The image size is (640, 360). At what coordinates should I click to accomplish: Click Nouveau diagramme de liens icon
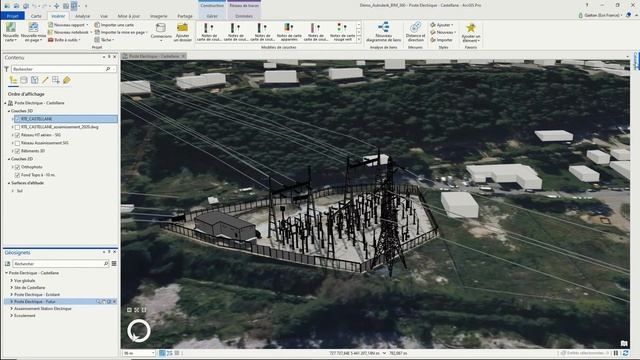point(383,27)
